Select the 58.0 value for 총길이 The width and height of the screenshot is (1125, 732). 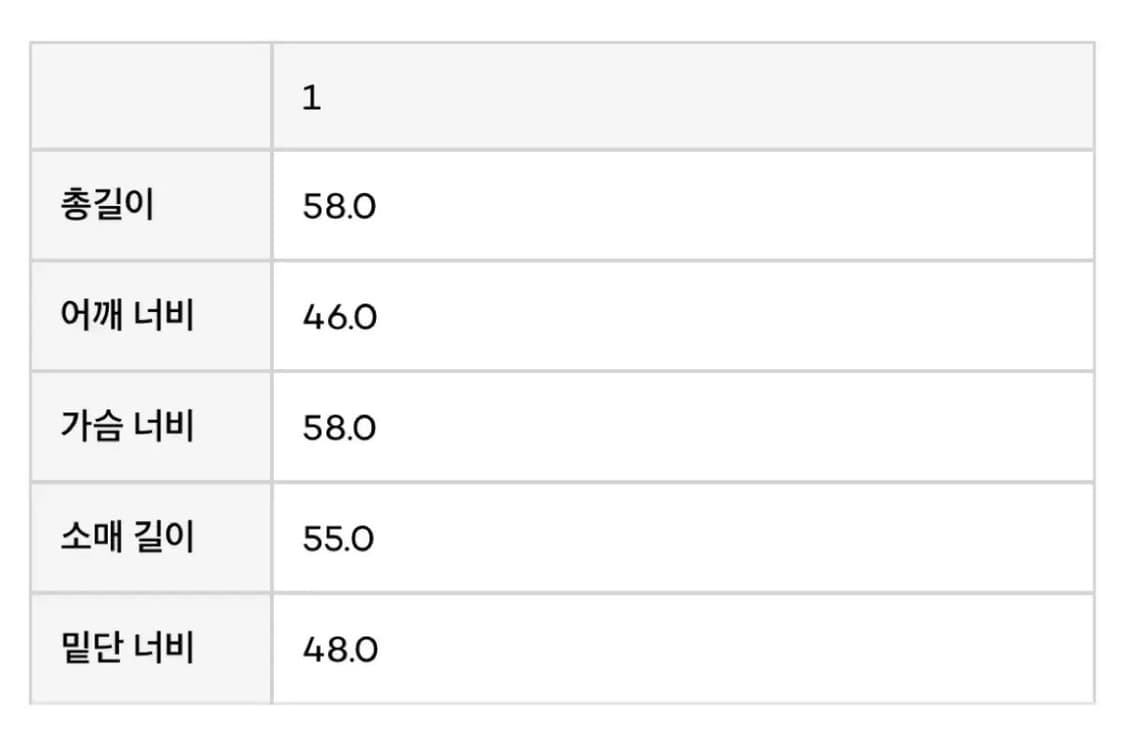[x=339, y=207]
